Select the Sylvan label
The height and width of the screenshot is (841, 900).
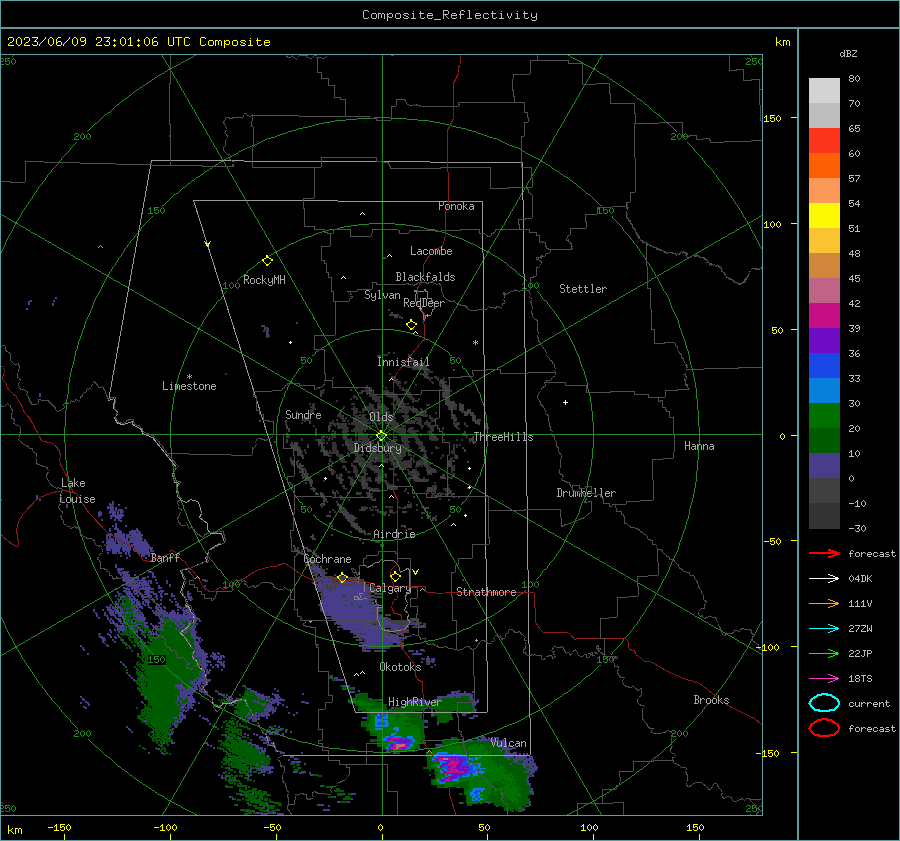[382, 295]
